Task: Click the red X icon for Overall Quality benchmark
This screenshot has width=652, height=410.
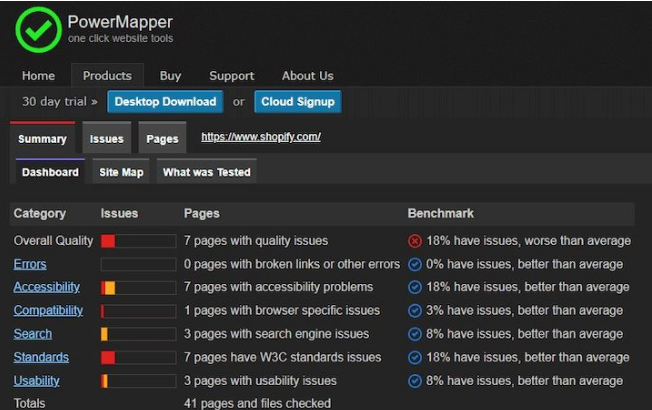Action: coord(415,241)
